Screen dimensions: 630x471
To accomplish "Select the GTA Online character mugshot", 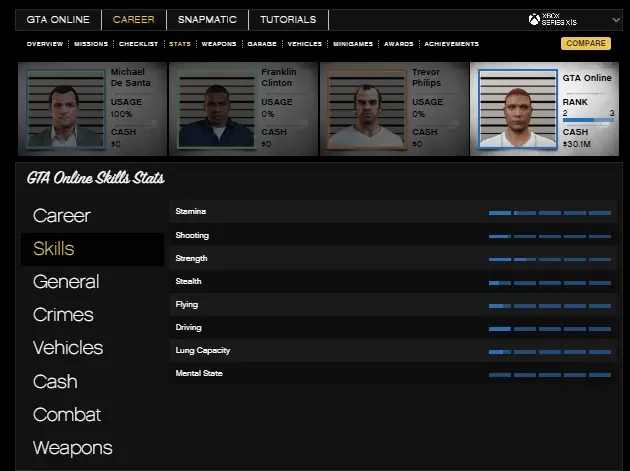I will (x=518, y=109).
